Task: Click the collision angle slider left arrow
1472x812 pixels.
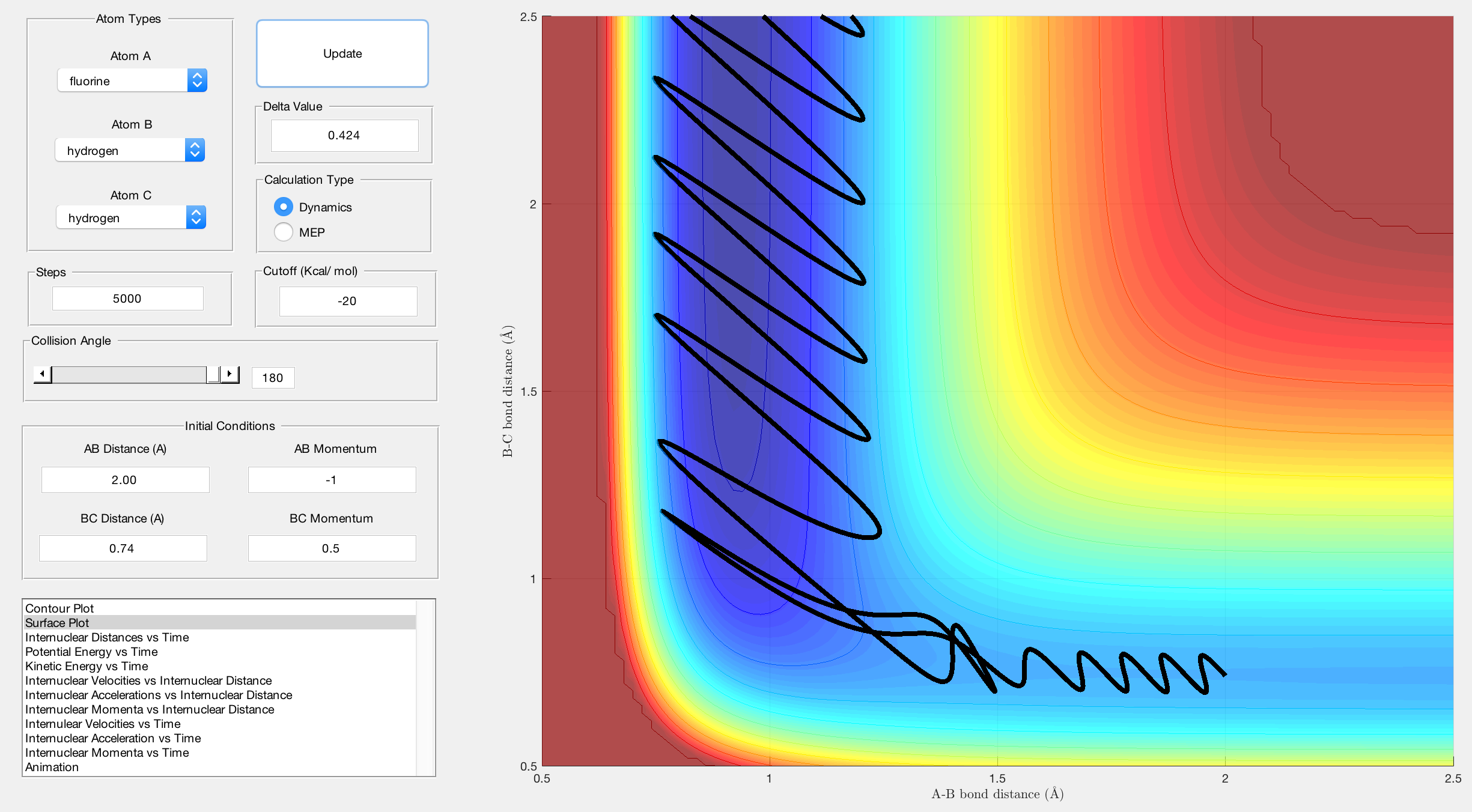Action: pyautogui.click(x=42, y=374)
